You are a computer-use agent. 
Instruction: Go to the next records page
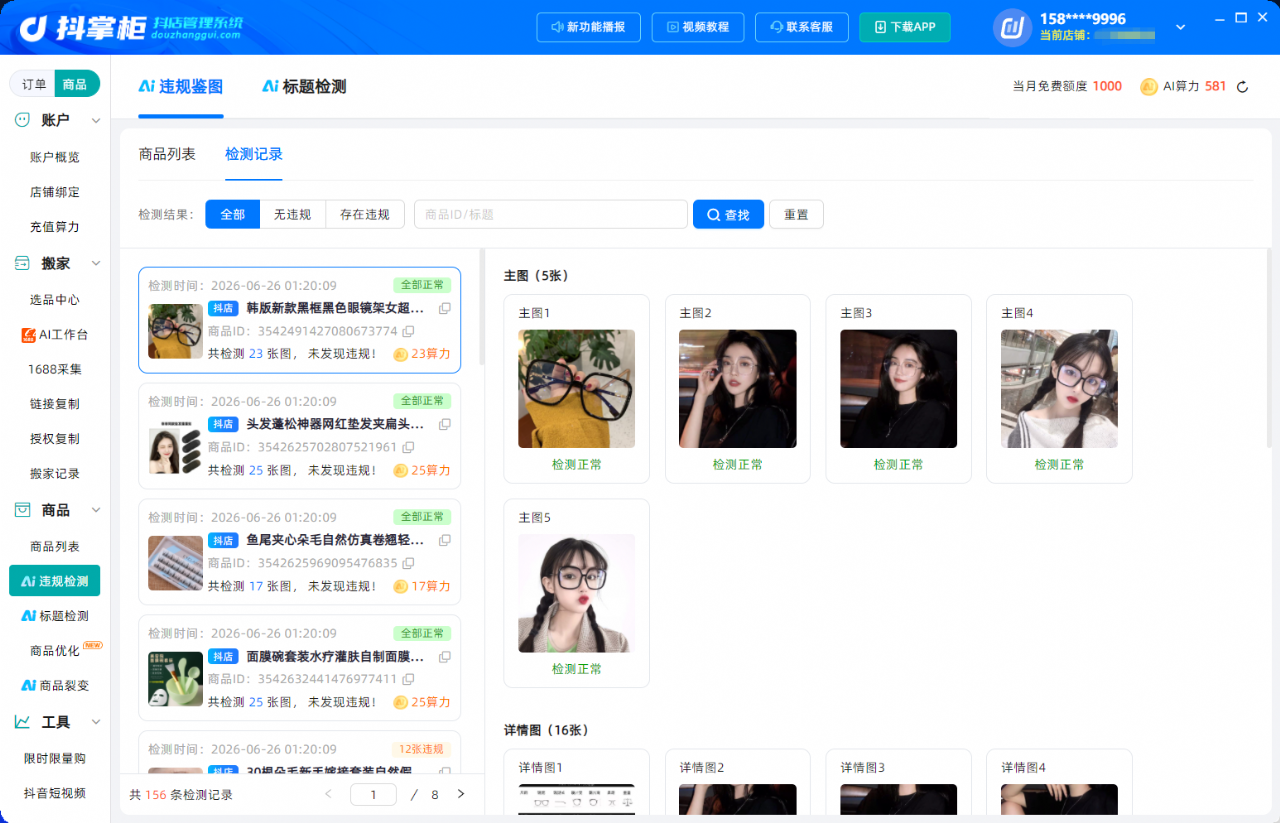(461, 794)
